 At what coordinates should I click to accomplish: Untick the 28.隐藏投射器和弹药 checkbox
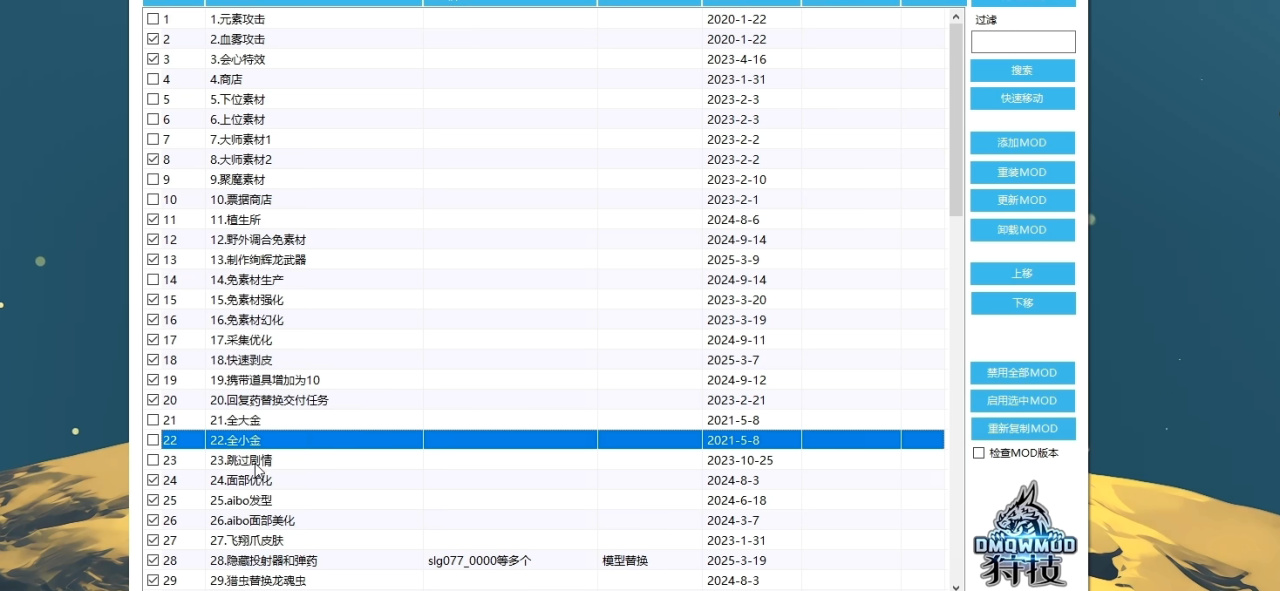coord(153,560)
